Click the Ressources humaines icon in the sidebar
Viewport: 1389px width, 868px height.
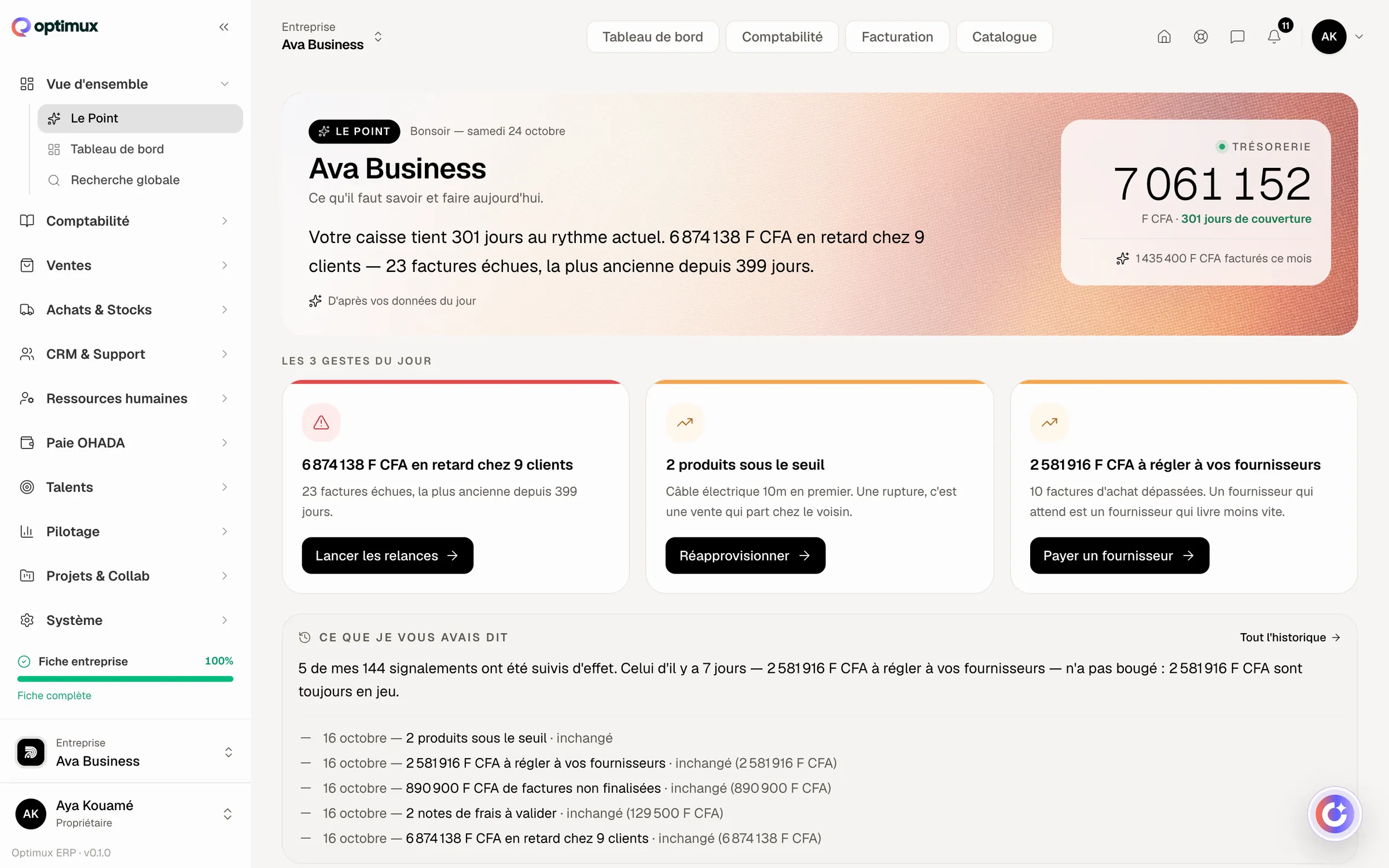pyautogui.click(x=27, y=399)
